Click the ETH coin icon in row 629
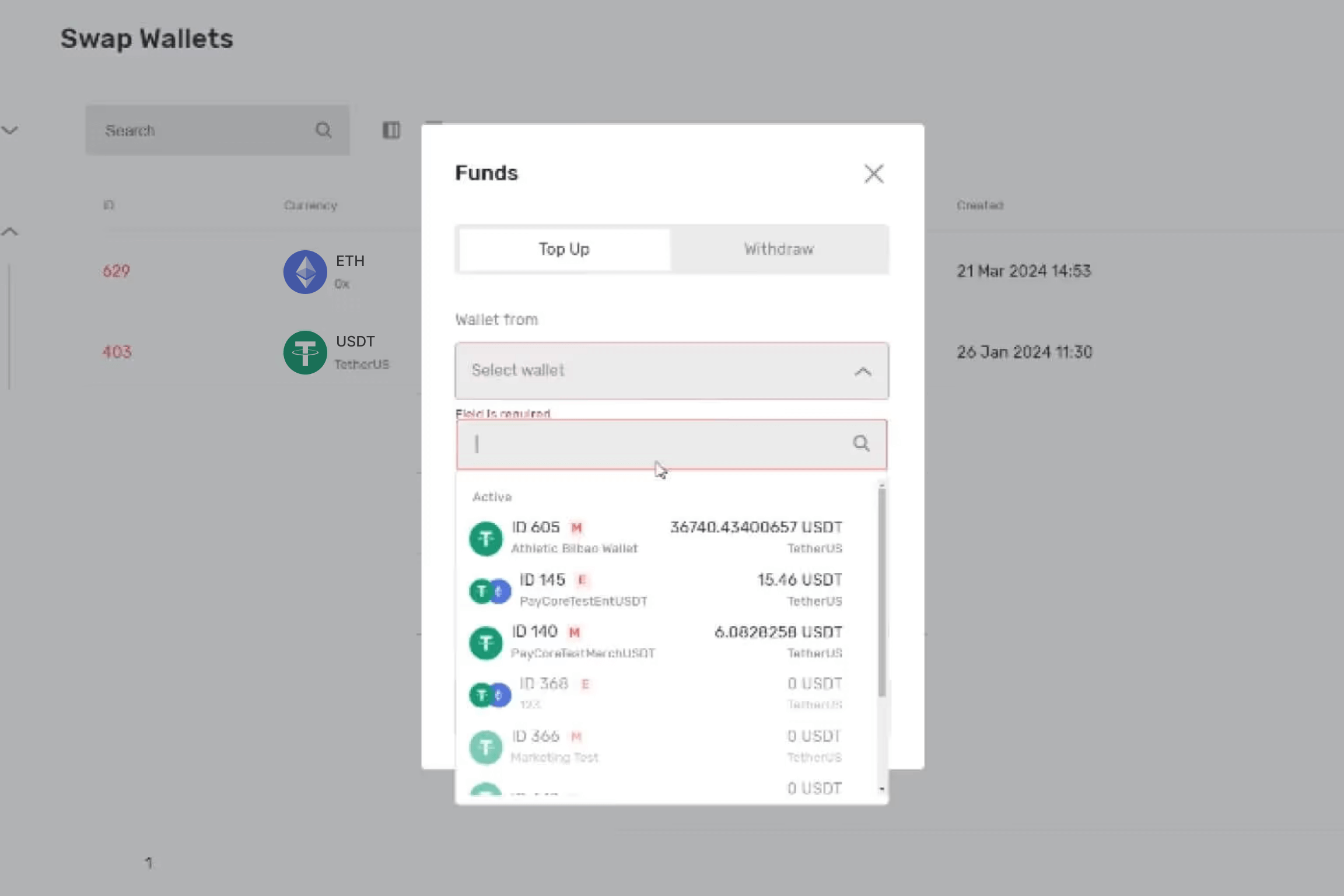1344x896 pixels. 304,272
